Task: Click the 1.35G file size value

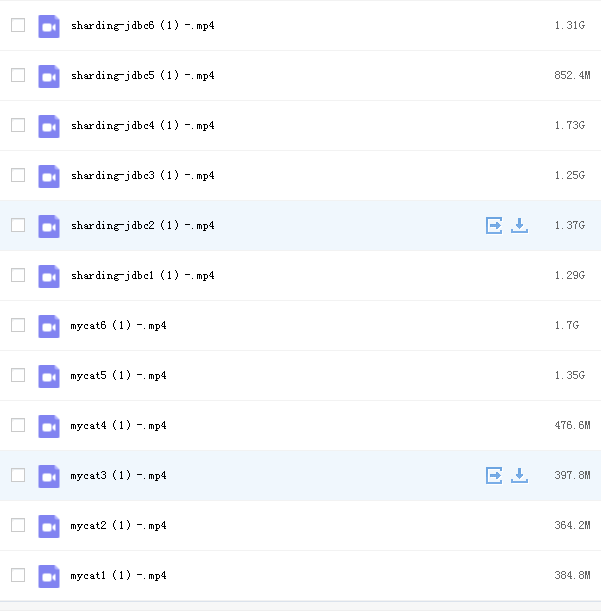Action: (570, 375)
